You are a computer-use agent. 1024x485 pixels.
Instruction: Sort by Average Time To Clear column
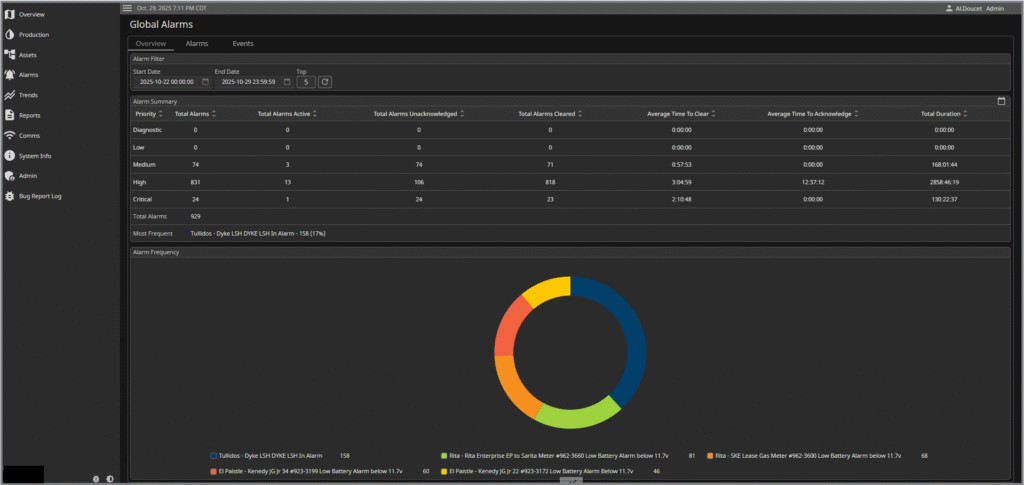pyautogui.click(x=714, y=114)
